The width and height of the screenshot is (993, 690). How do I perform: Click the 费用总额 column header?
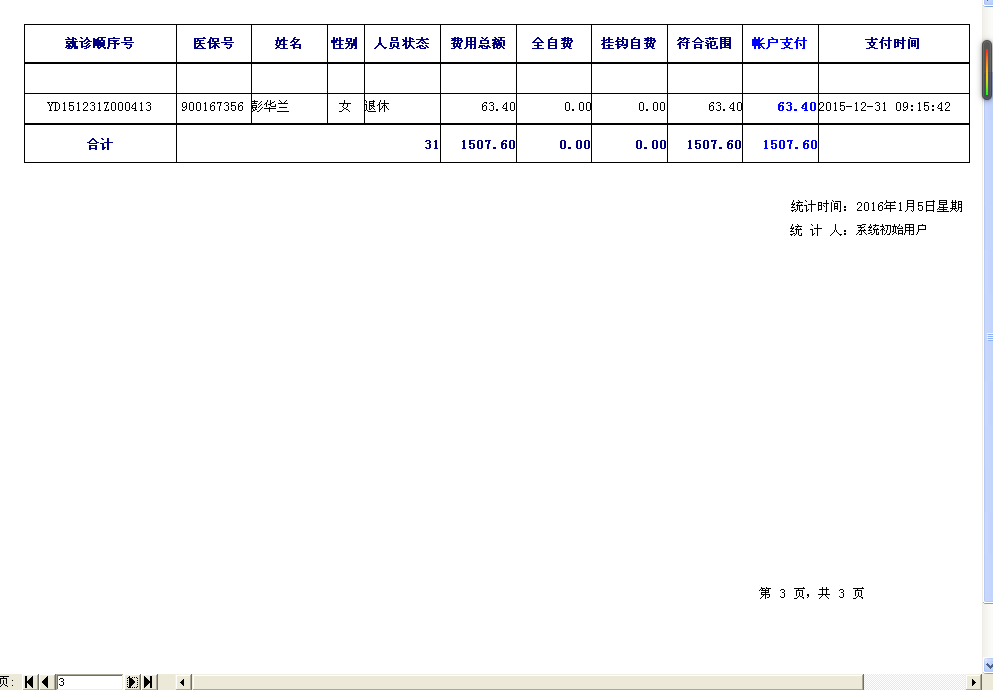pyautogui.click(x=478, y=44)
